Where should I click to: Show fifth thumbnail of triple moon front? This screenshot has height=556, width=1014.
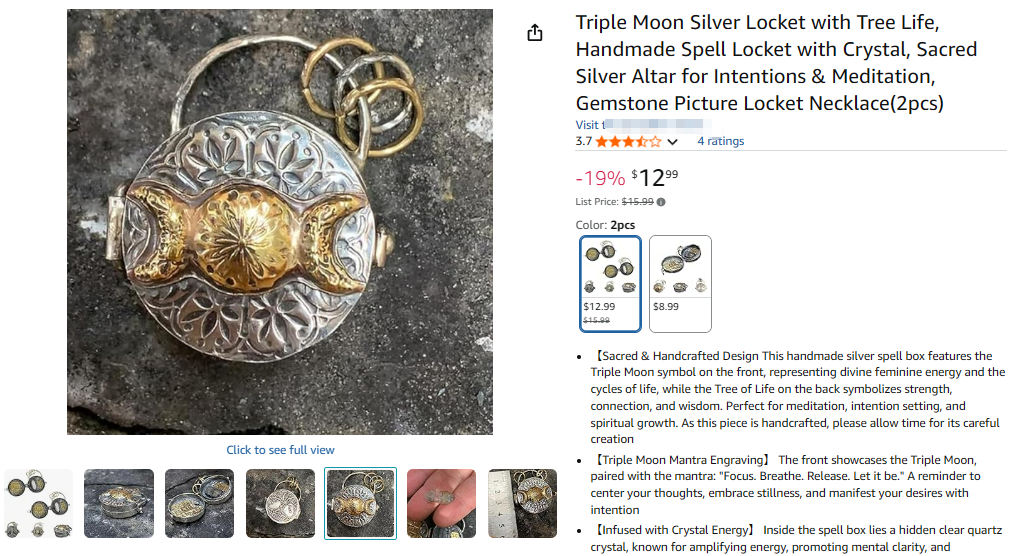click(360, 504)
